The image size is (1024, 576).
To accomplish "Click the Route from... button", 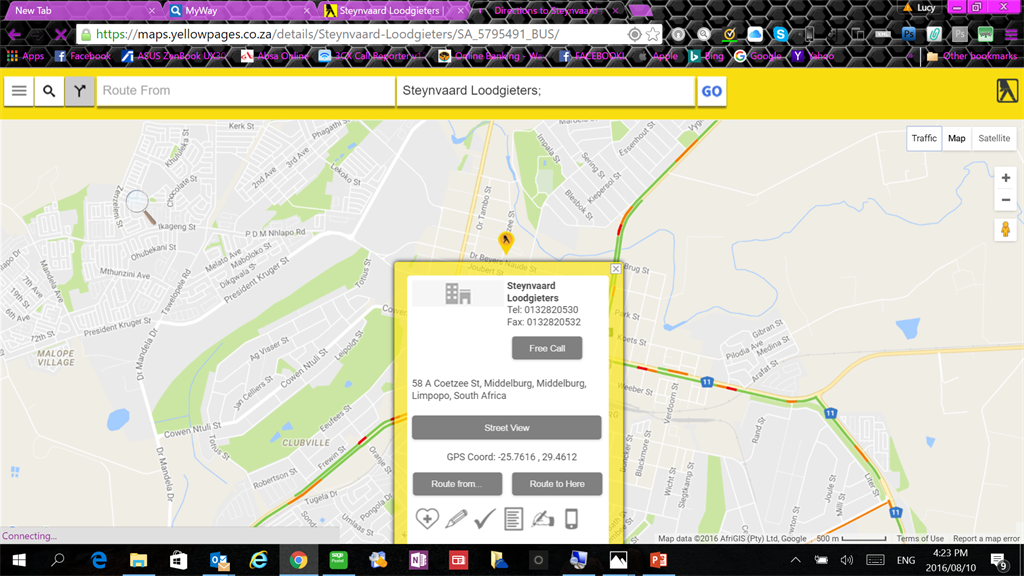I will coord(457,484).
